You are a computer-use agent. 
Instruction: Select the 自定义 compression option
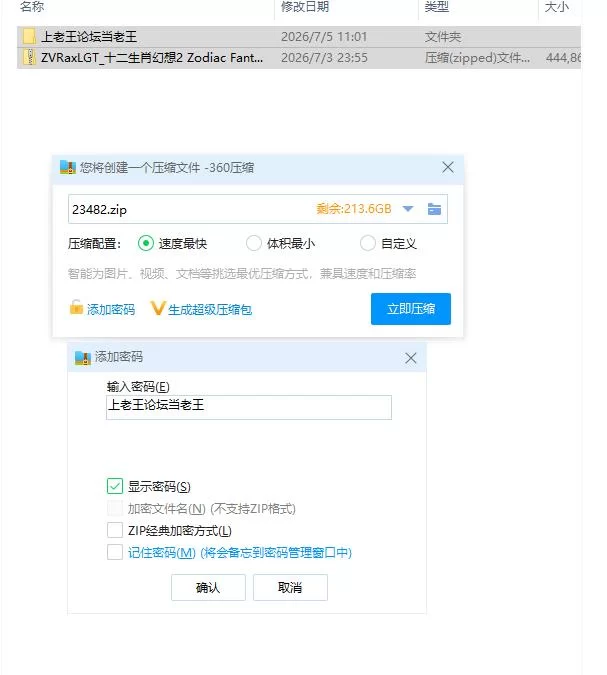368,244
